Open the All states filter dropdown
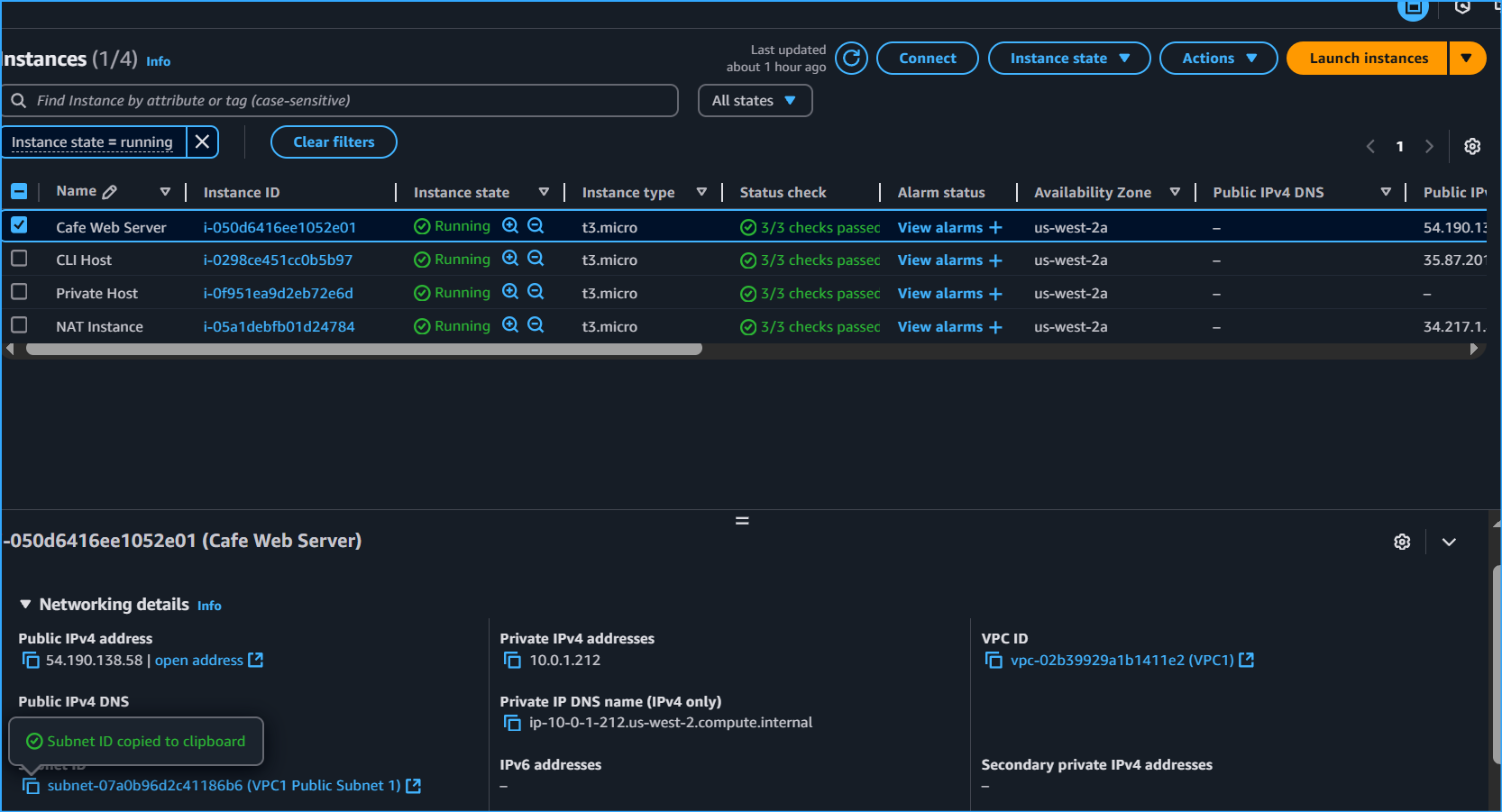Viewport: 1502px width, 812px height. pos(755,101)
